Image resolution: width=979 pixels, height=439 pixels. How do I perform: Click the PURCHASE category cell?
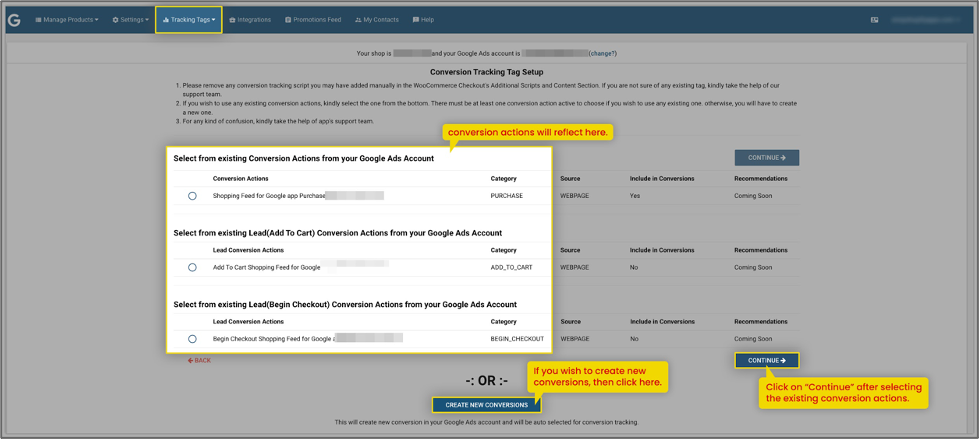506,195
